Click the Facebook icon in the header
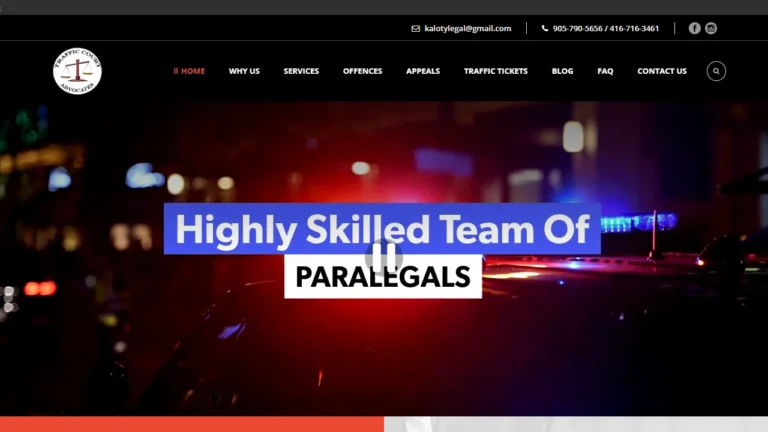Viewport: 768px width, 432px height. [x=695, y=28]
